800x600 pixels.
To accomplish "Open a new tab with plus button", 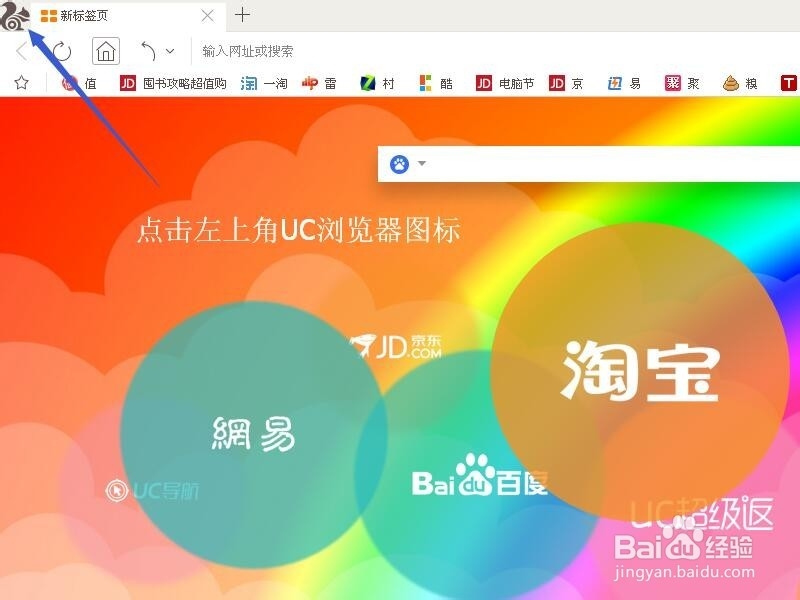I will coord(242,15).
